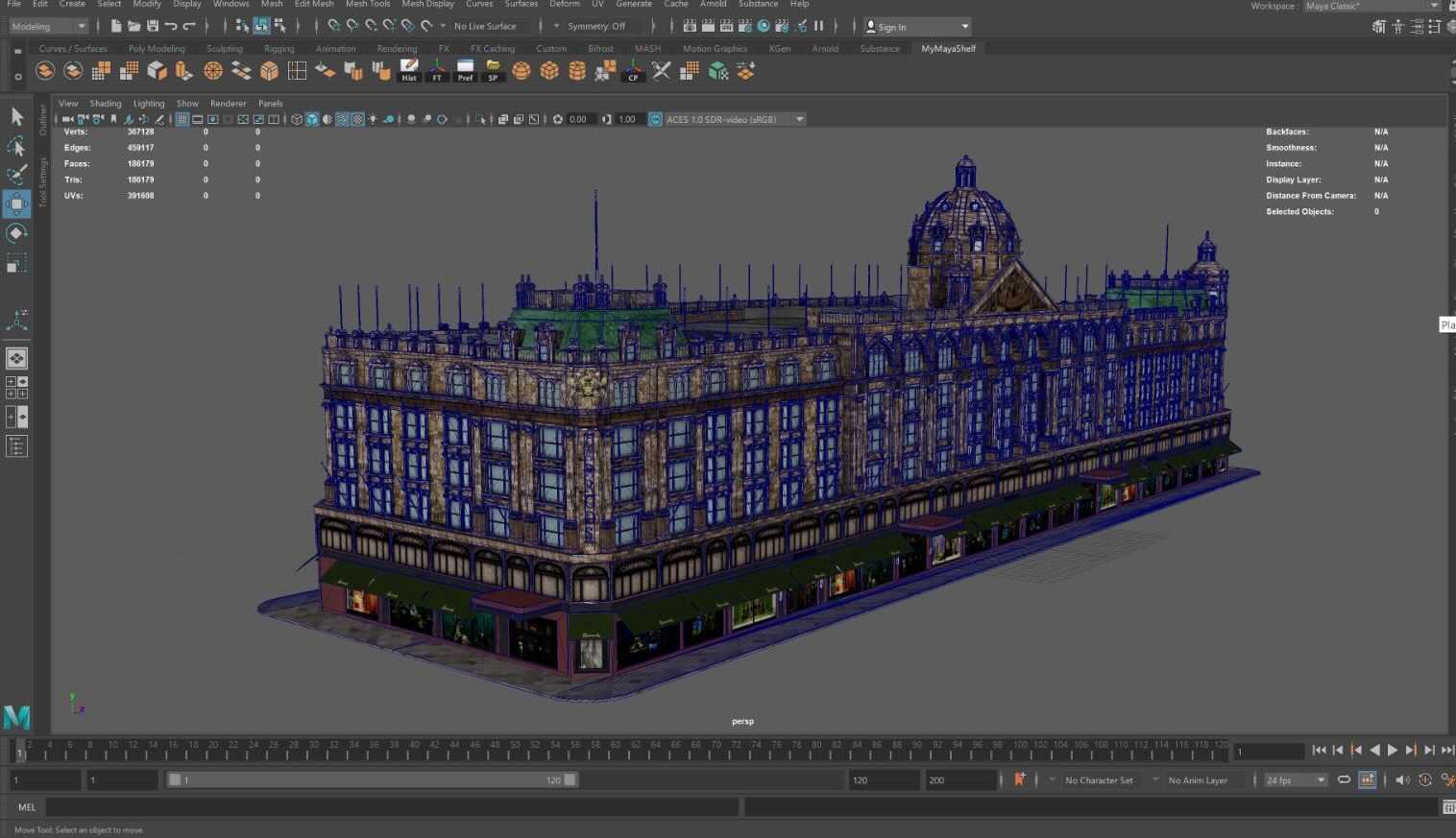Toggle the view transform color management icon
This screenshot has width=1456, height=838.
tap(655, 119)
